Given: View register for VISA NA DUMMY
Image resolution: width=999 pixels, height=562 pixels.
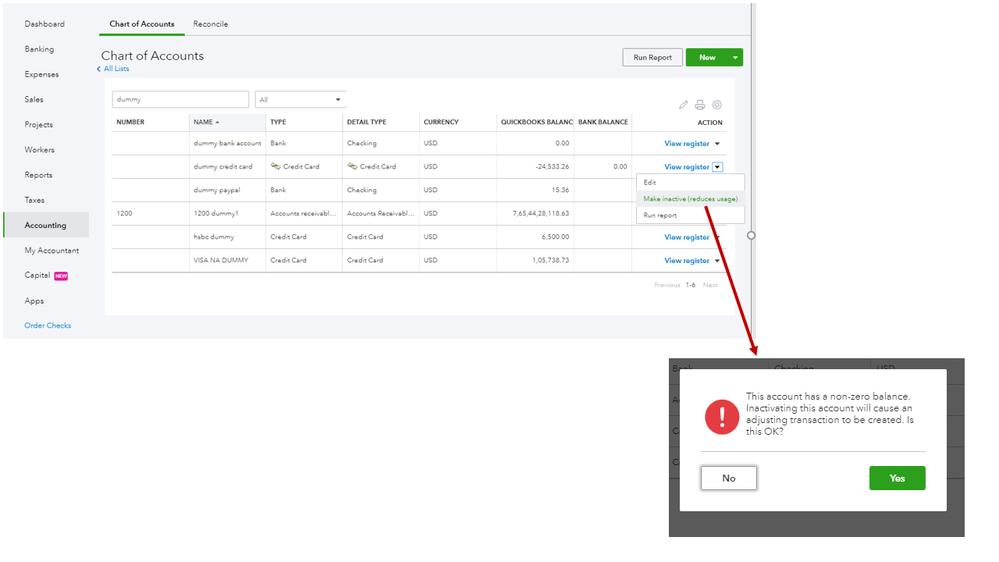Looking at the screenshot, I should click(x=686, y=261).
